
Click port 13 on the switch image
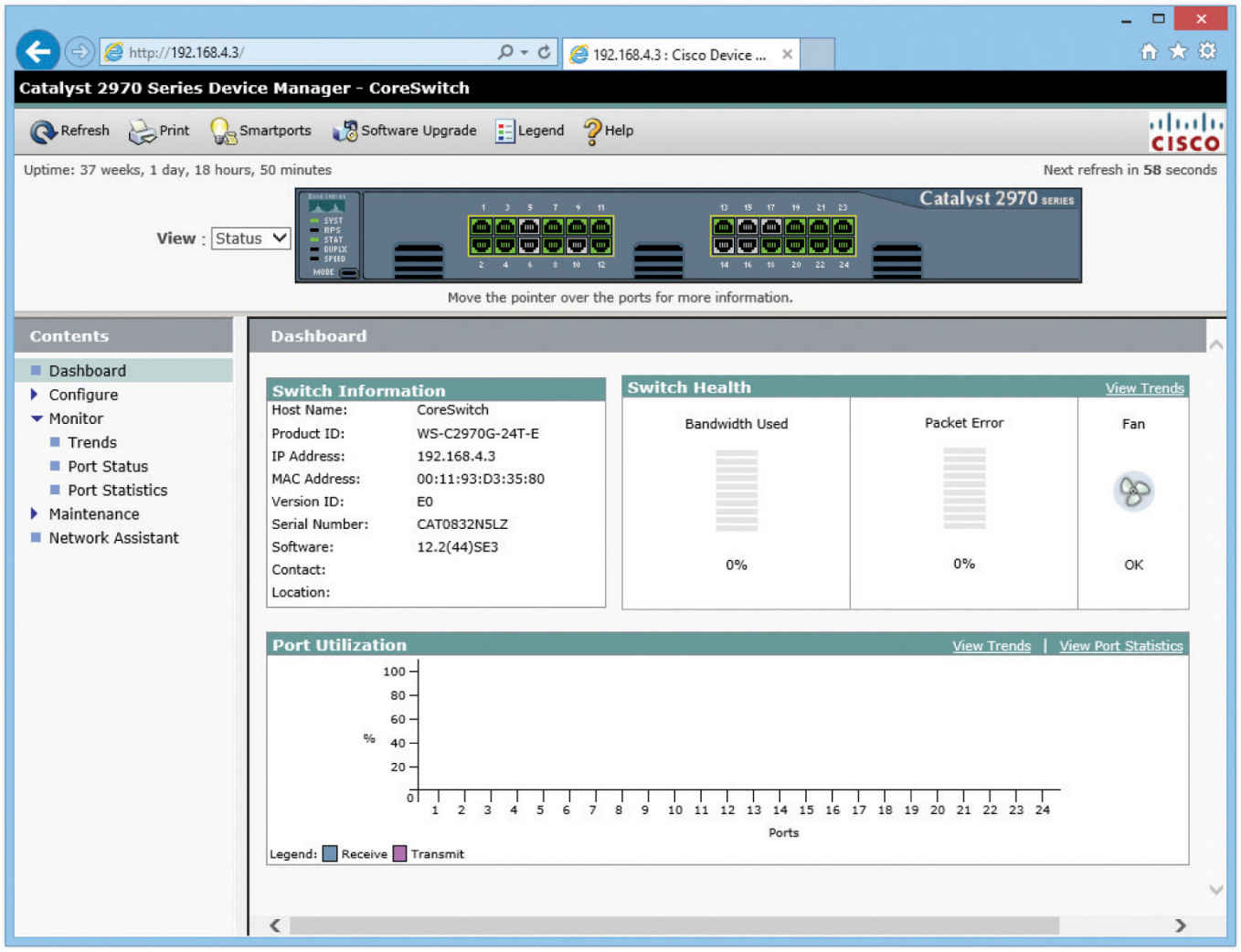pos(724,227)
